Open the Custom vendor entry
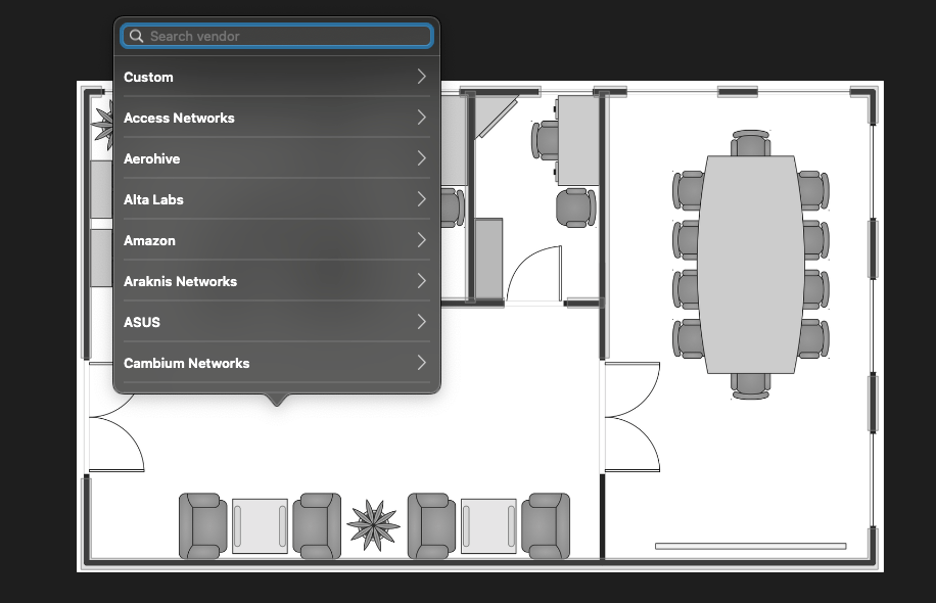Viewport: 936px width, 604px height. (x=276, y=76)
